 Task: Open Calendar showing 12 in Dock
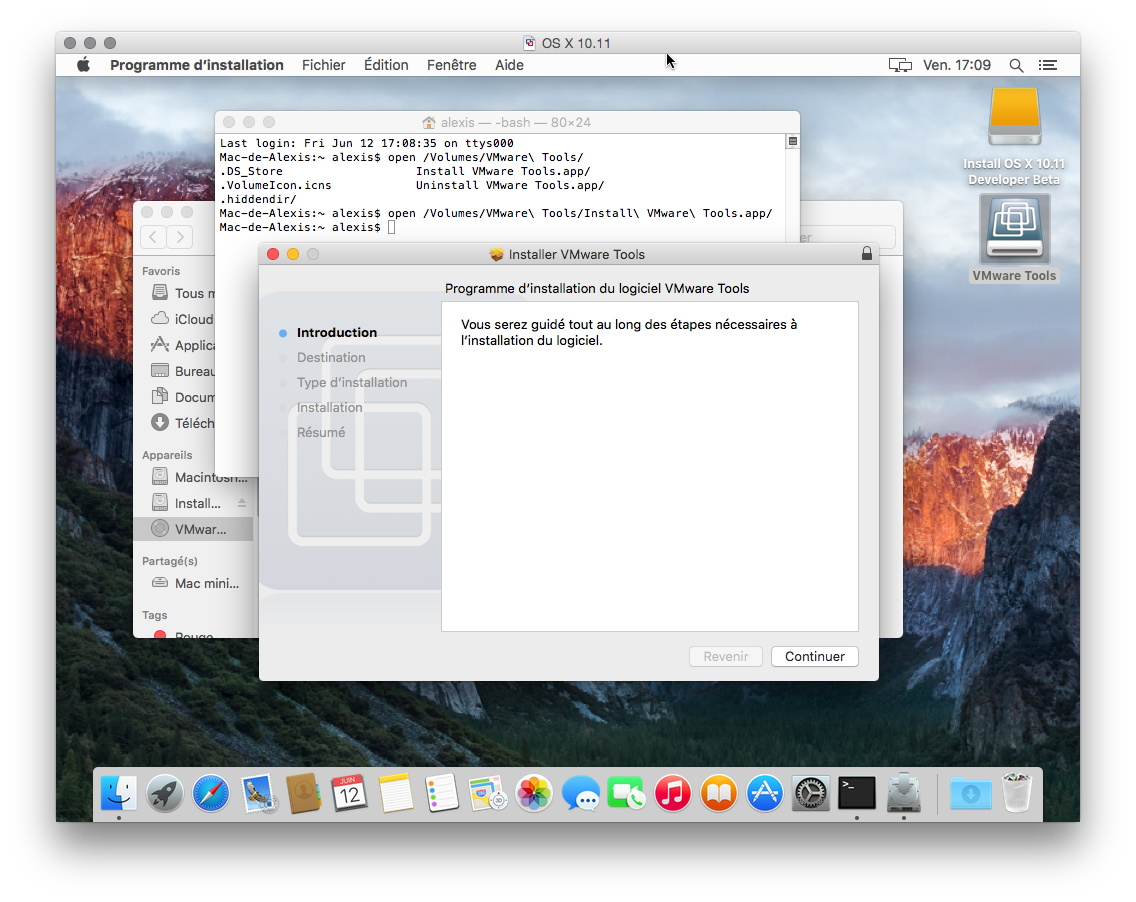click(x=349, y=793)
